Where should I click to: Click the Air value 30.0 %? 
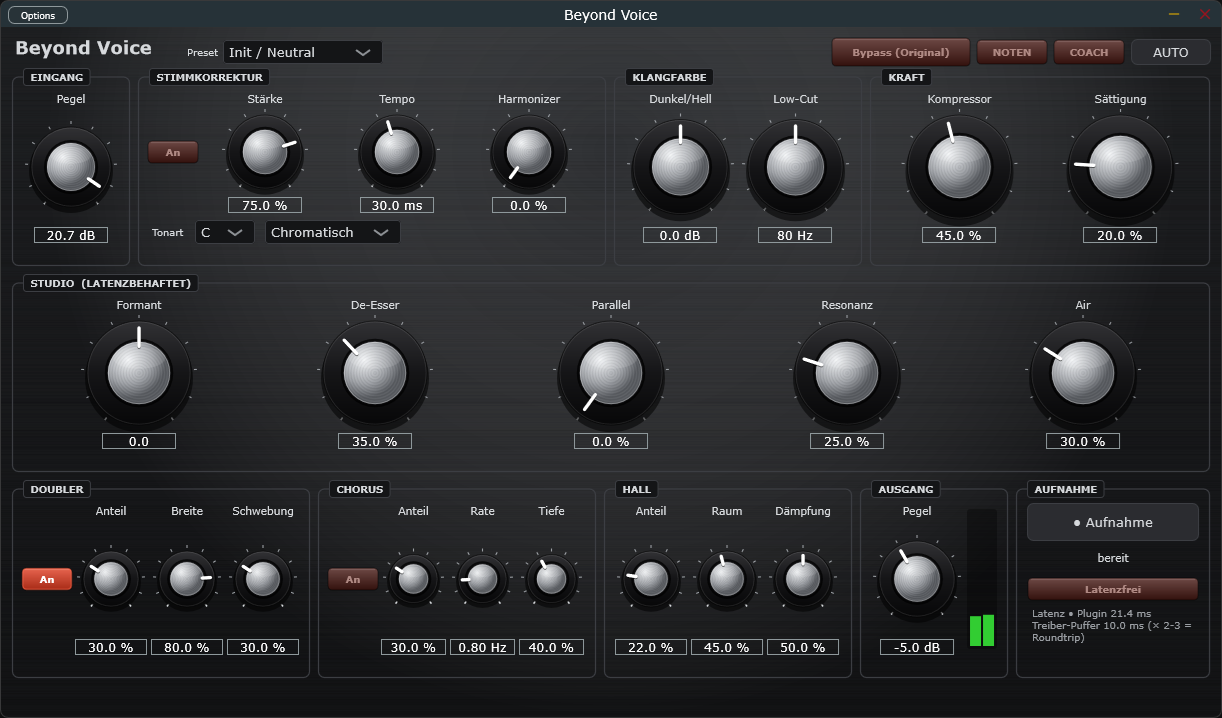pyautogui.click(x=1083, y=441)
